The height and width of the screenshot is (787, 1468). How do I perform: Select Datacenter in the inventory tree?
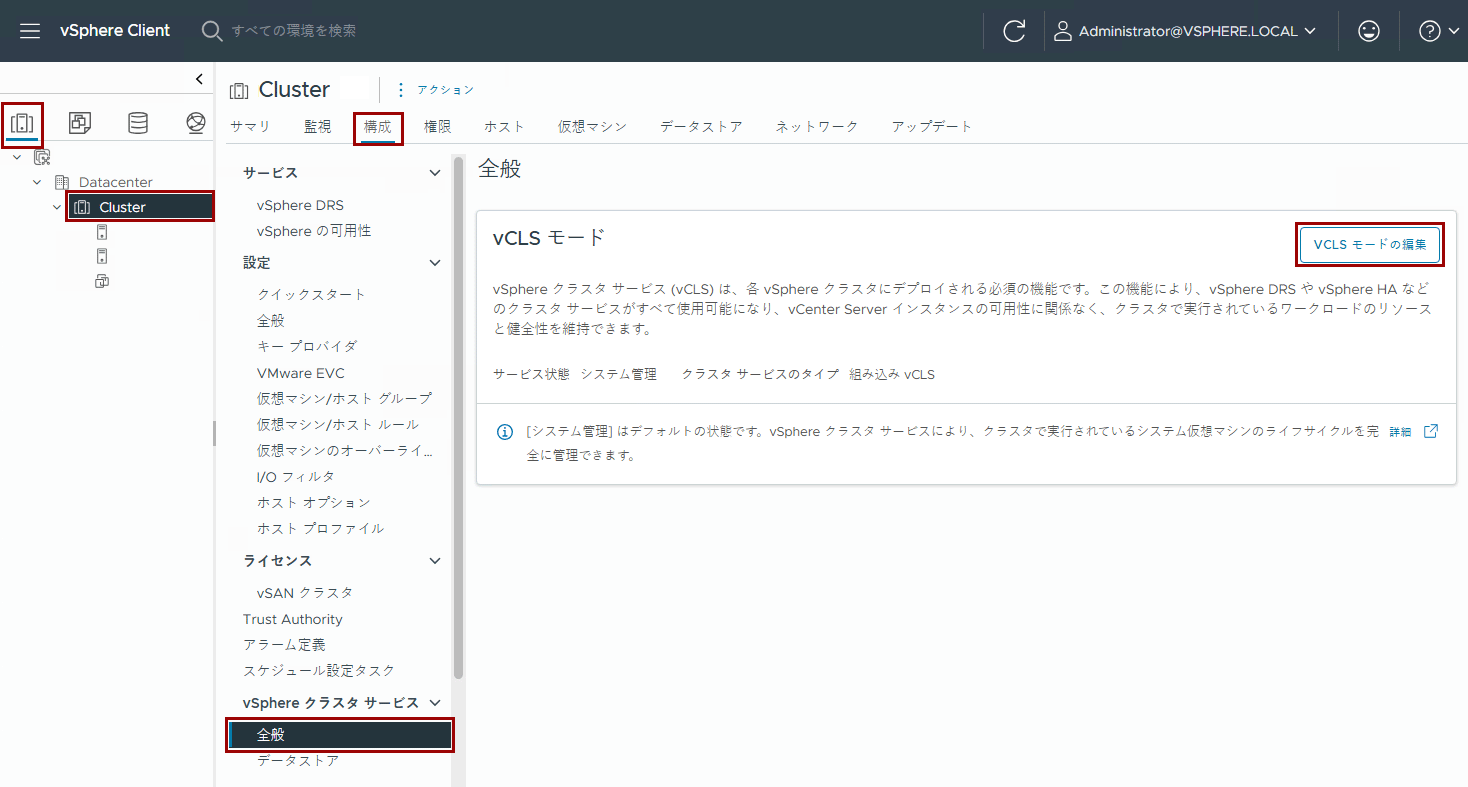pyautogui.click(x=116, y=182)
